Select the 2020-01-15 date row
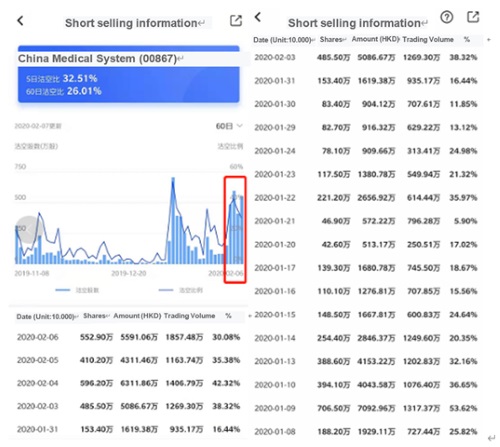The image size is (500, 447). 366,315
